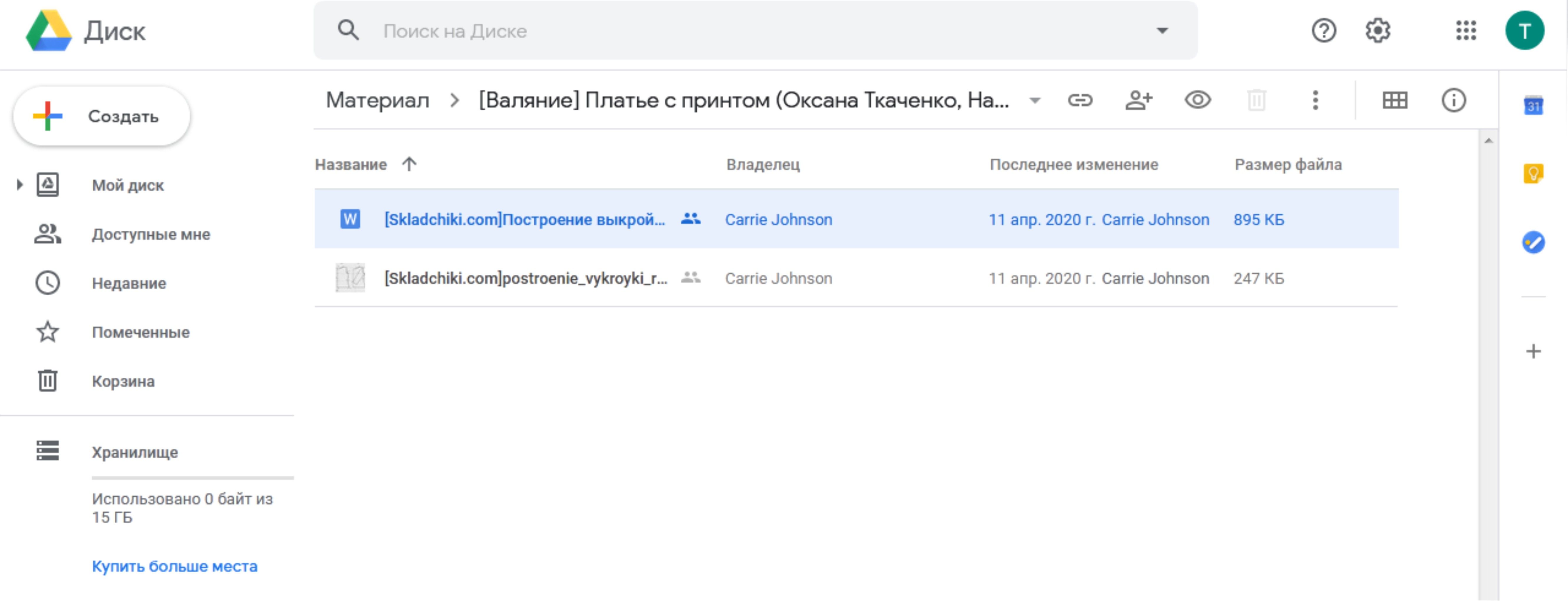Click the storage usage progress bar
Image resolution: width=1568 pixels, height=601 pixels.
[x=192, y=478]
